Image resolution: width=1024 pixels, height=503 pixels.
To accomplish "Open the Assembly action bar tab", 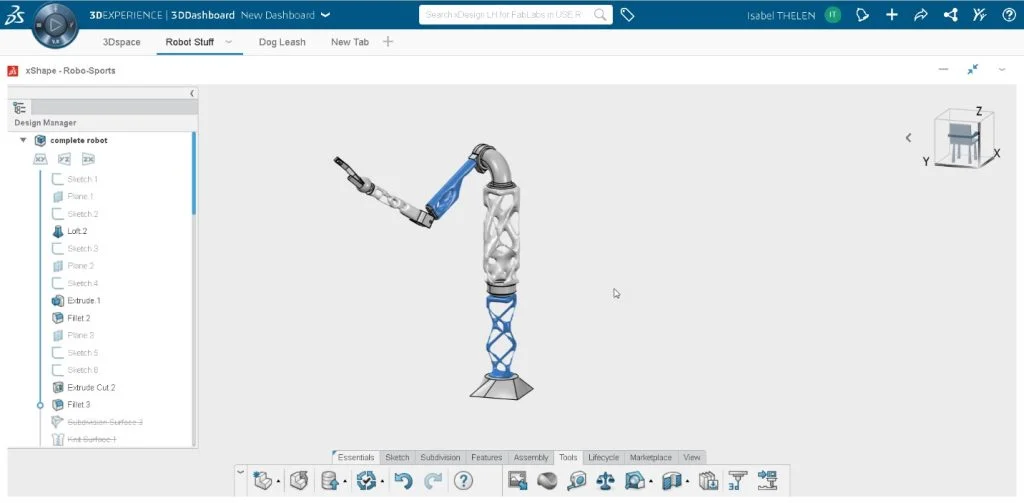I will [531, 457].
